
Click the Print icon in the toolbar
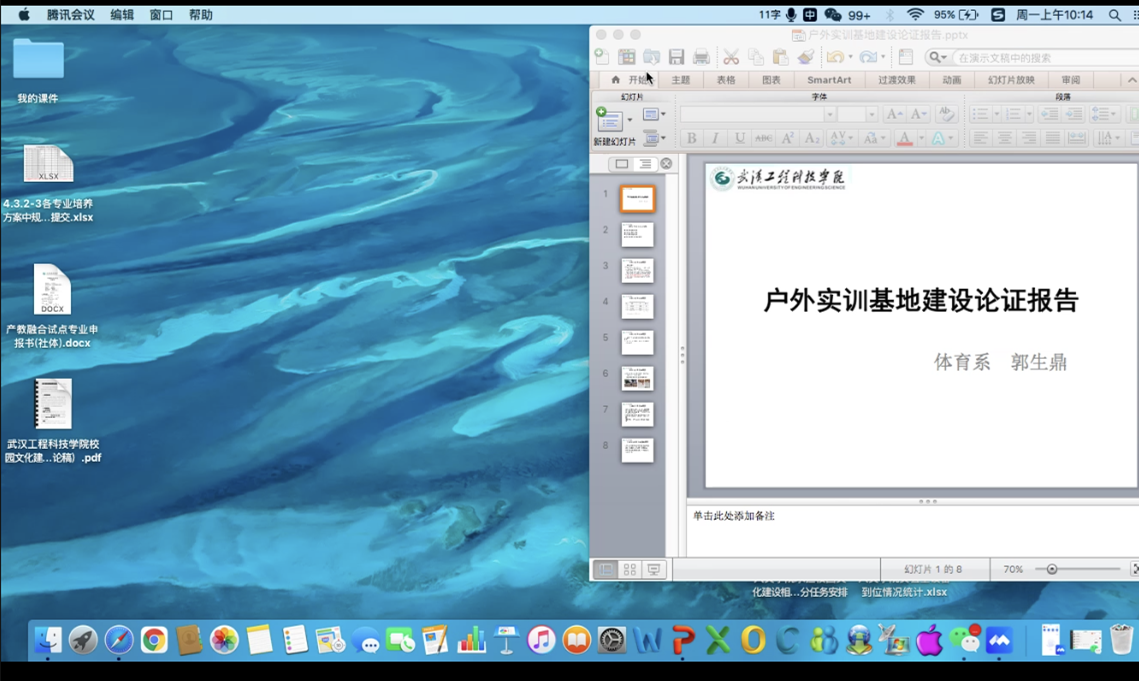(702, 58)
